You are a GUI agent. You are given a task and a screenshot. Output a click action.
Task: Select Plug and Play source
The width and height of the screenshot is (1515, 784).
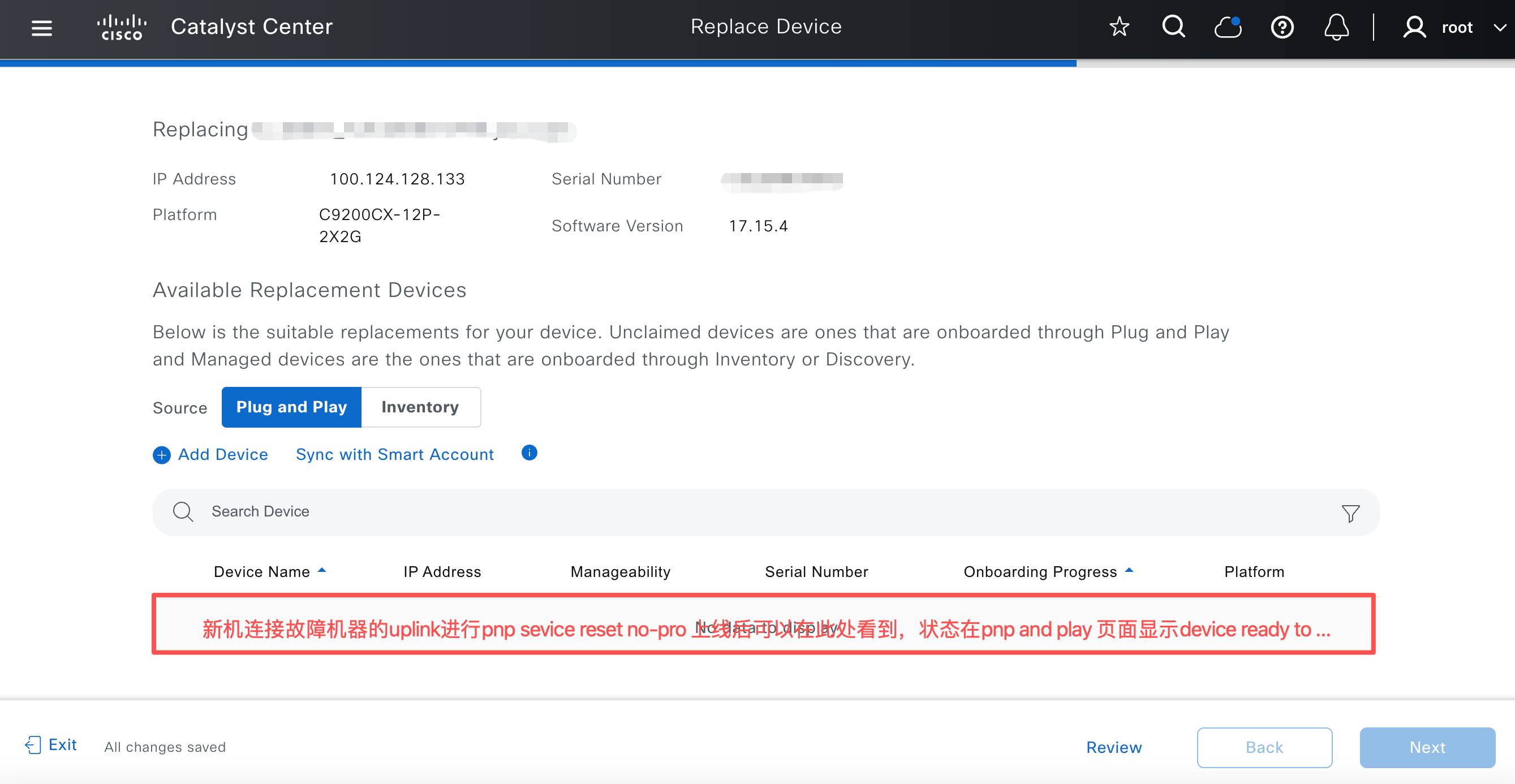coord(291,407)
